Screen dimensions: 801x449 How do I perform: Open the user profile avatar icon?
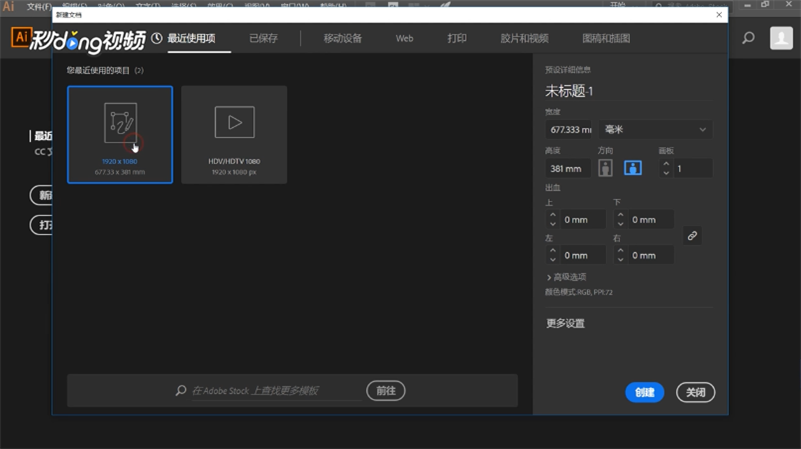coord(781,38)
